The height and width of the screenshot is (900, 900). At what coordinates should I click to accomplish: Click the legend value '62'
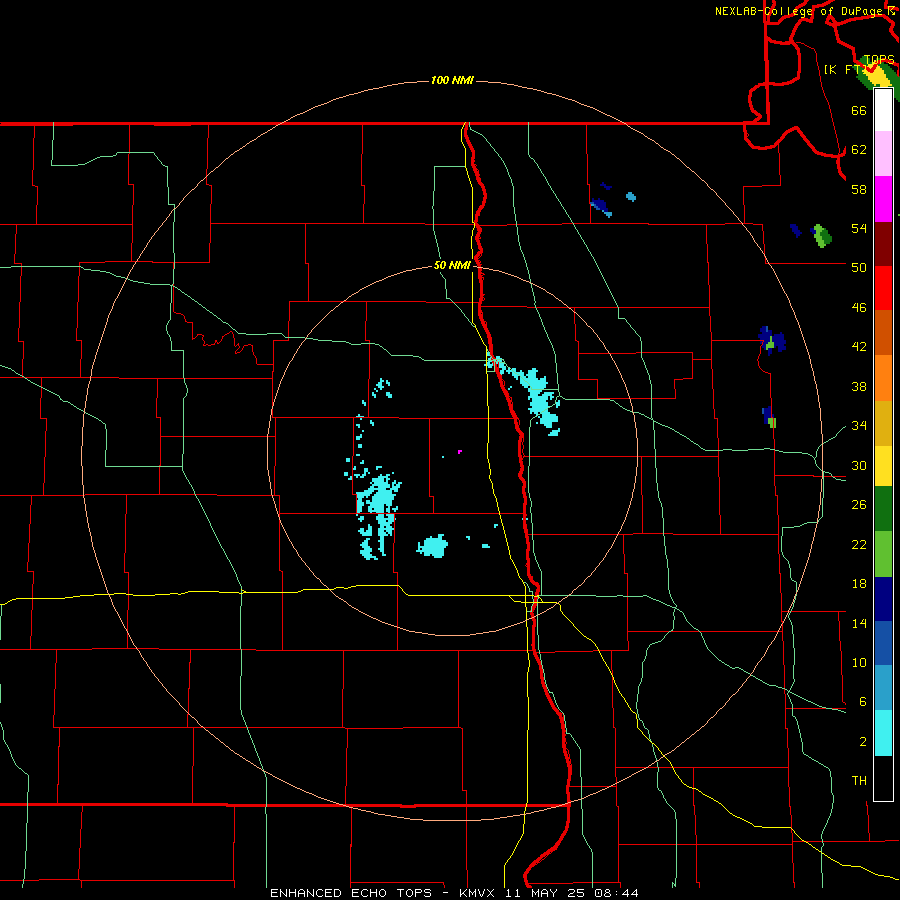(859, 150)
